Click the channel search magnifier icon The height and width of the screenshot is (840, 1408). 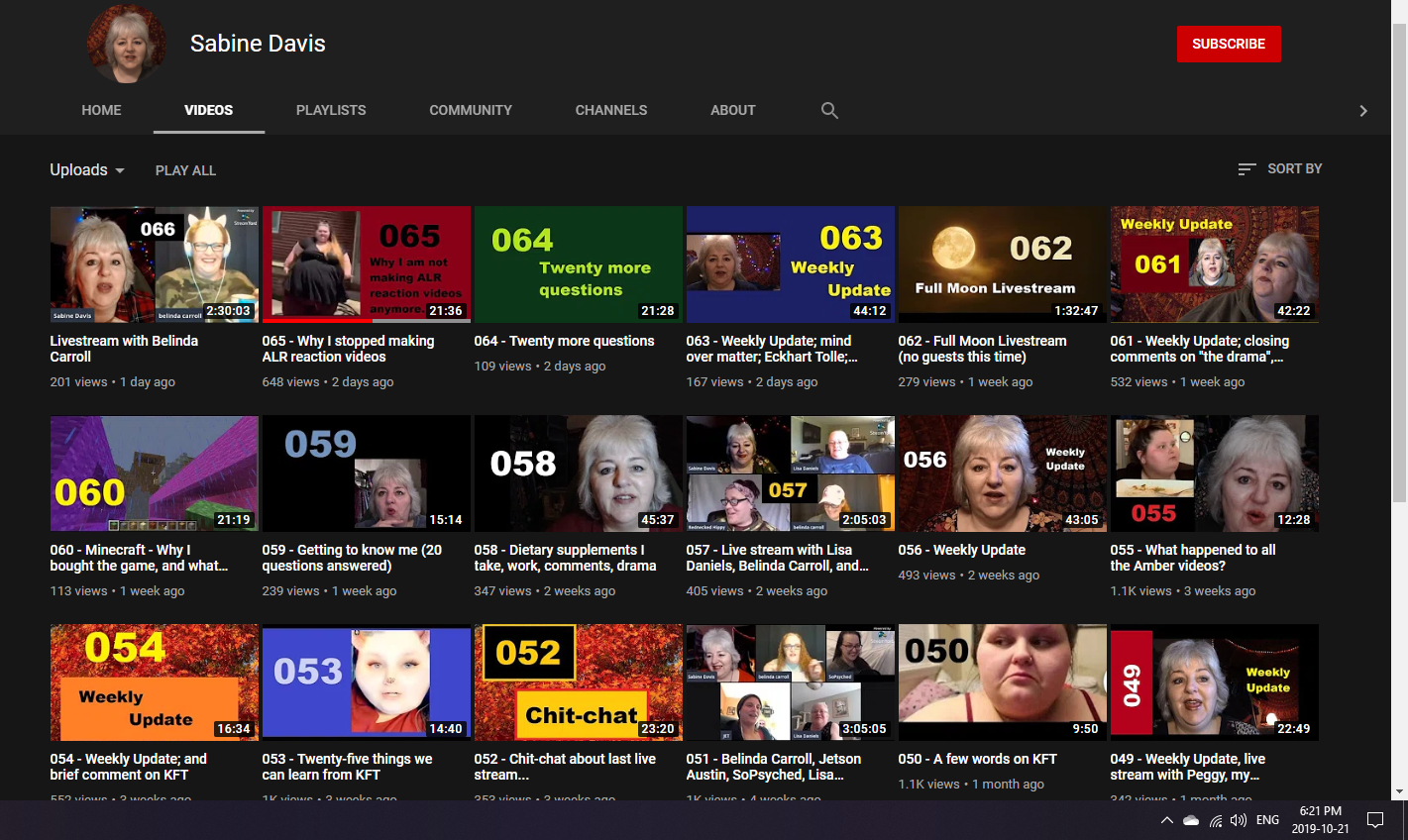coord(829,110)
